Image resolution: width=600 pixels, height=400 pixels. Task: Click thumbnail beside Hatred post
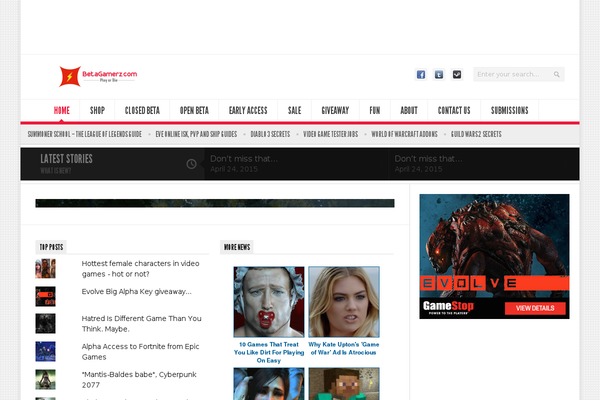coord(46,324)
